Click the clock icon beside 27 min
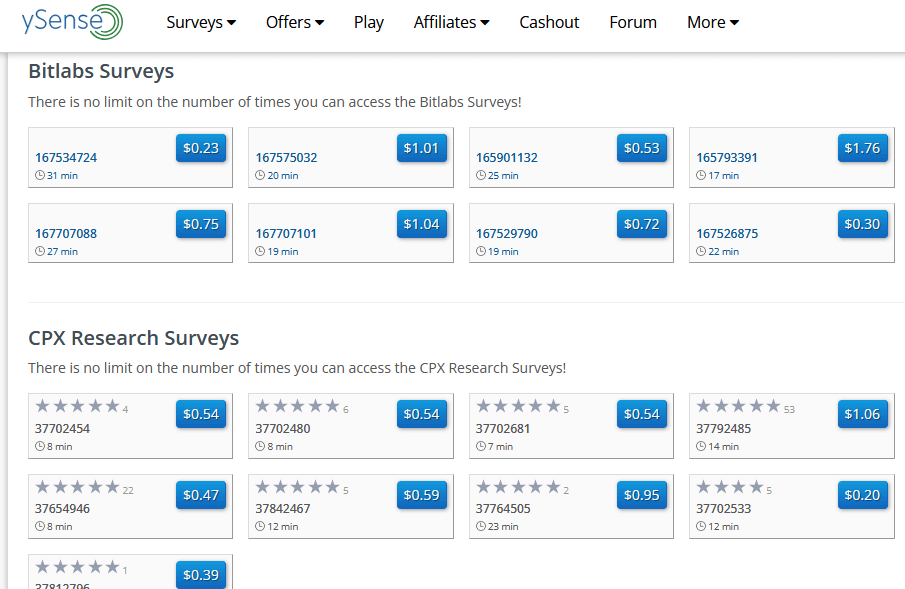This screenshot has height=589, width=905. click(40, 251)
